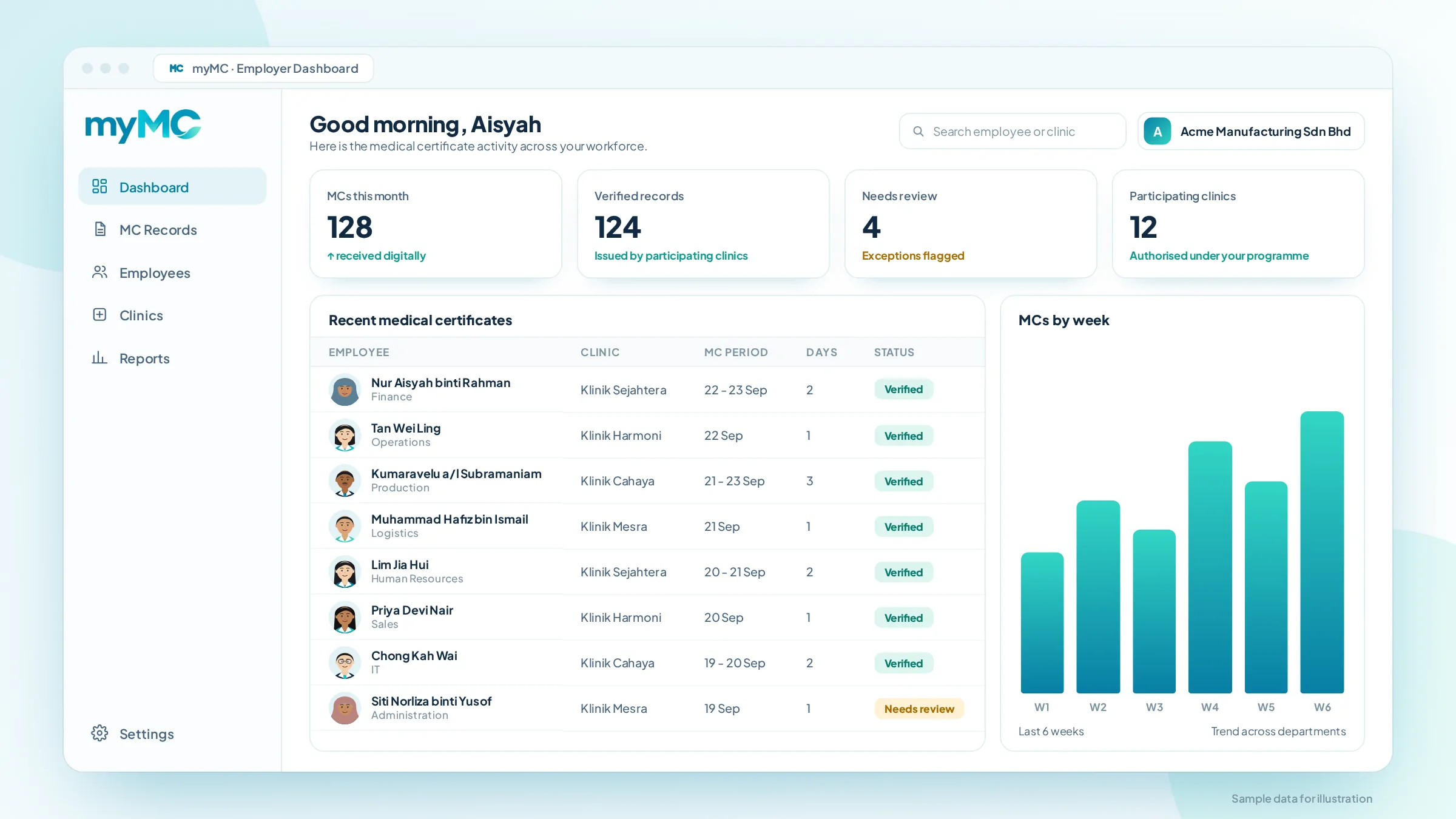Viewport: 1456px width, 819px height.
Task: Select the W6 bar in the chart
Action: coord(1323,552)
